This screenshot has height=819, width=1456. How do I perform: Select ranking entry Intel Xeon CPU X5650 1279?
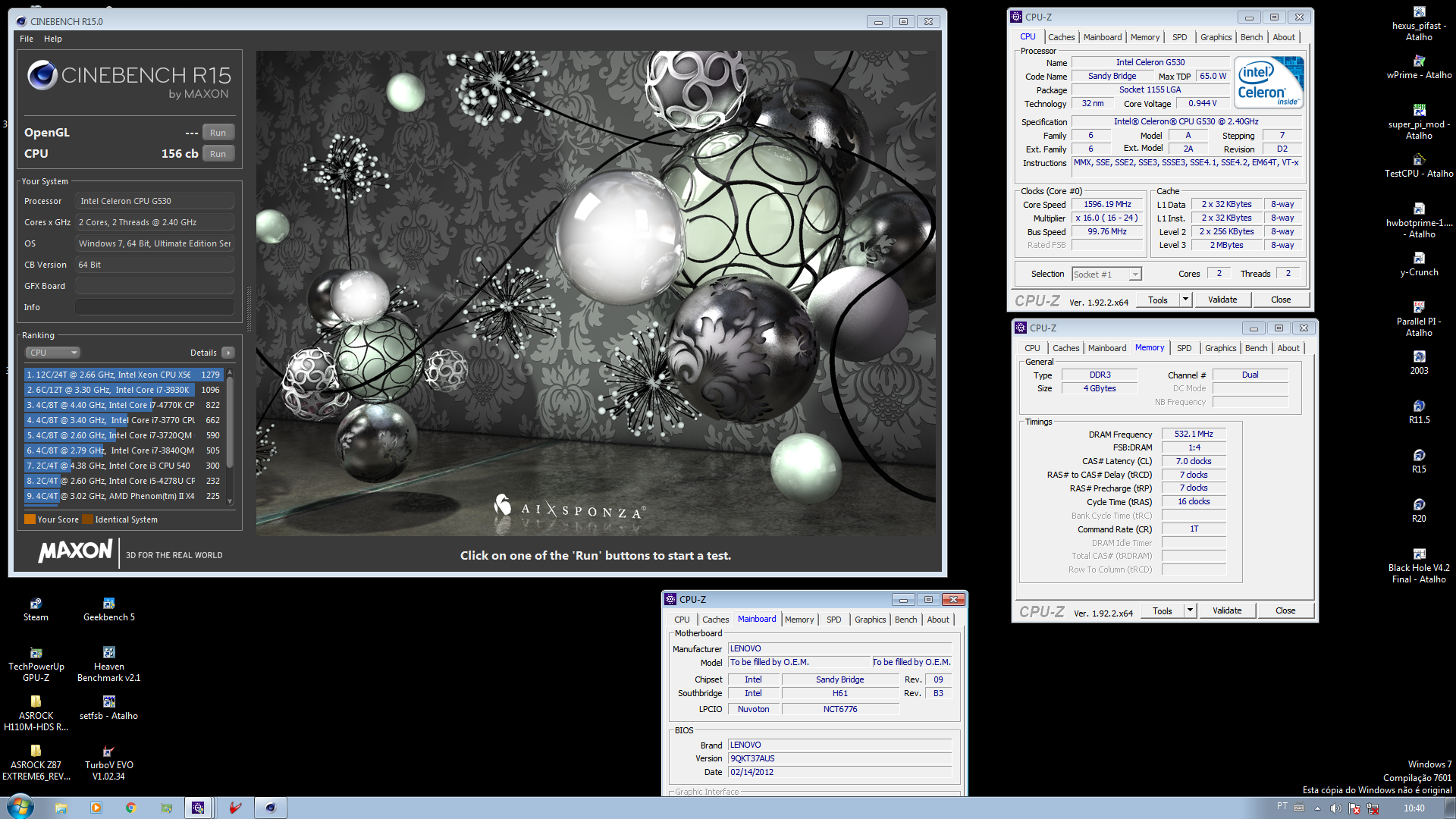pos(123,375)
